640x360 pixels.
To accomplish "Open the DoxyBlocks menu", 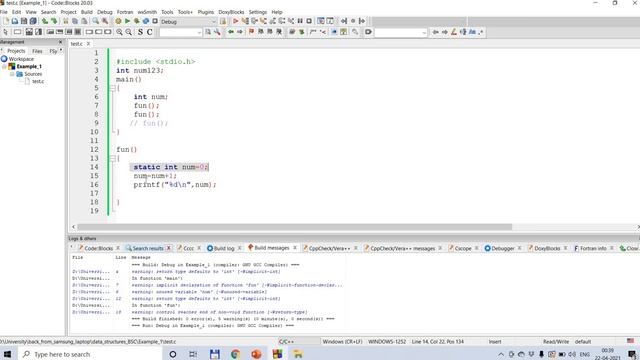I will tap(231, 12).
